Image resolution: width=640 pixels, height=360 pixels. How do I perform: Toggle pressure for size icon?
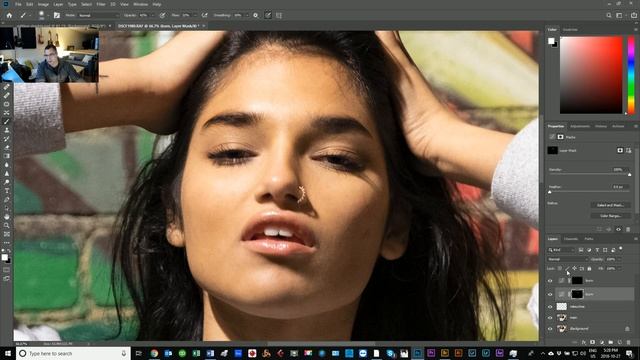pos(268,16)
